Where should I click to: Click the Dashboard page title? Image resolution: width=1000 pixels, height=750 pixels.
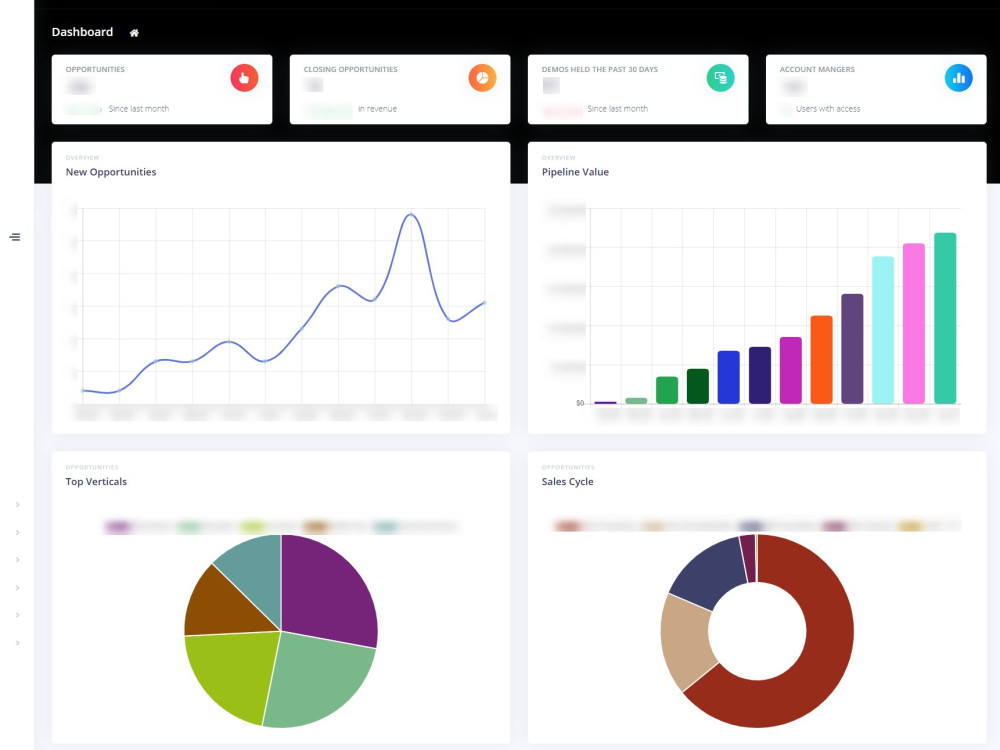[x=82, y=32]
